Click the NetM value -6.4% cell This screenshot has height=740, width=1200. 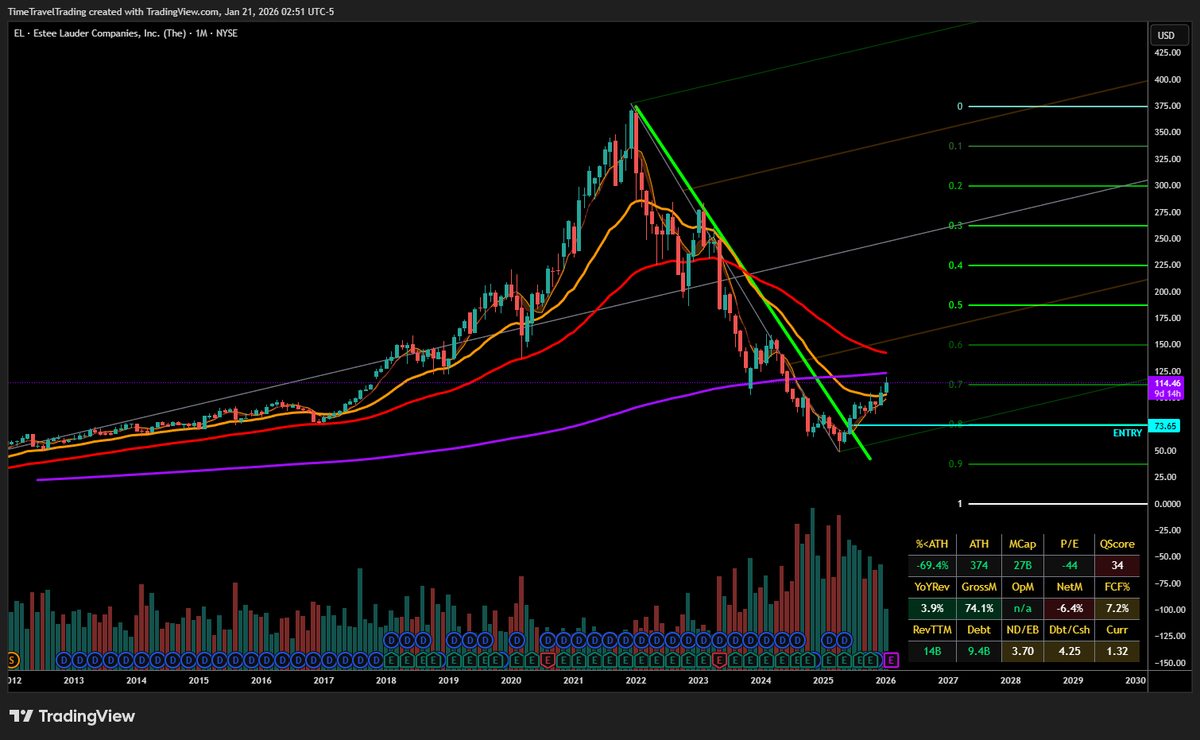(x=1069, y=608)
